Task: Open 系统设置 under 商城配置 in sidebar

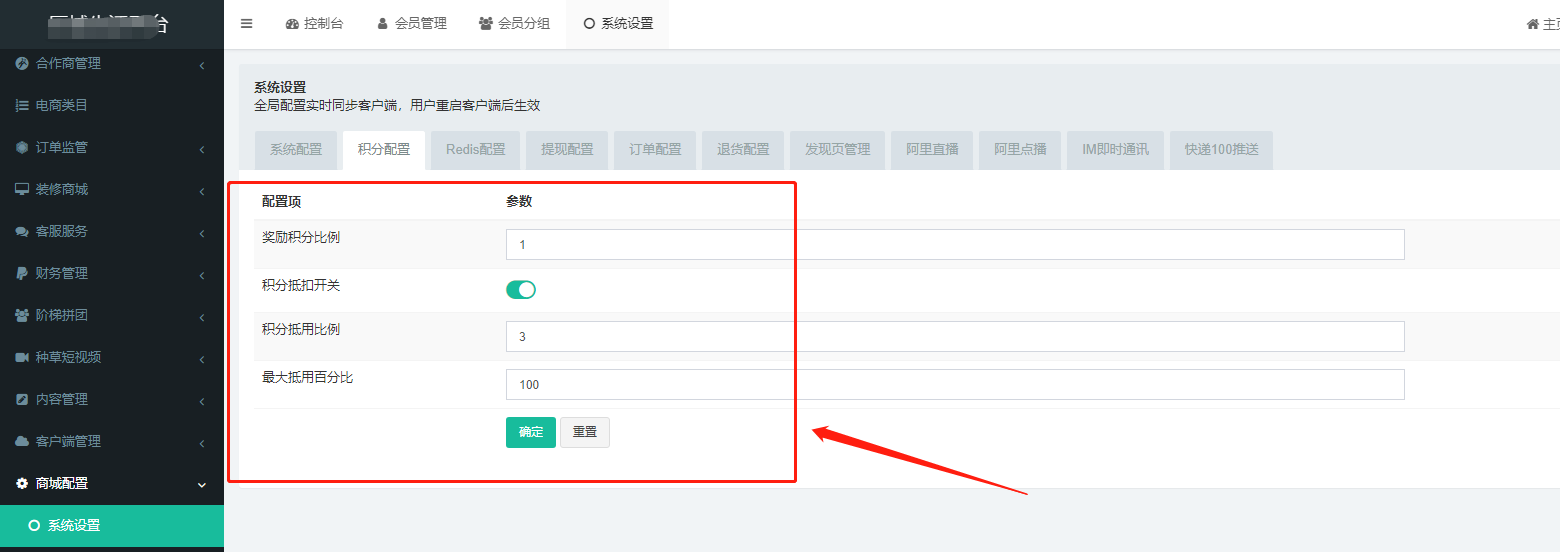Action: coord(112,525)
